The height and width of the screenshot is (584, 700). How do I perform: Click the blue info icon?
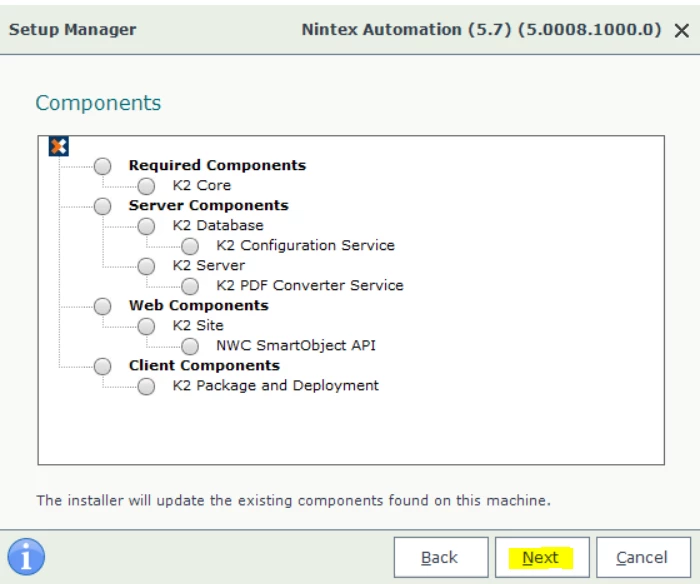(27, 557)
